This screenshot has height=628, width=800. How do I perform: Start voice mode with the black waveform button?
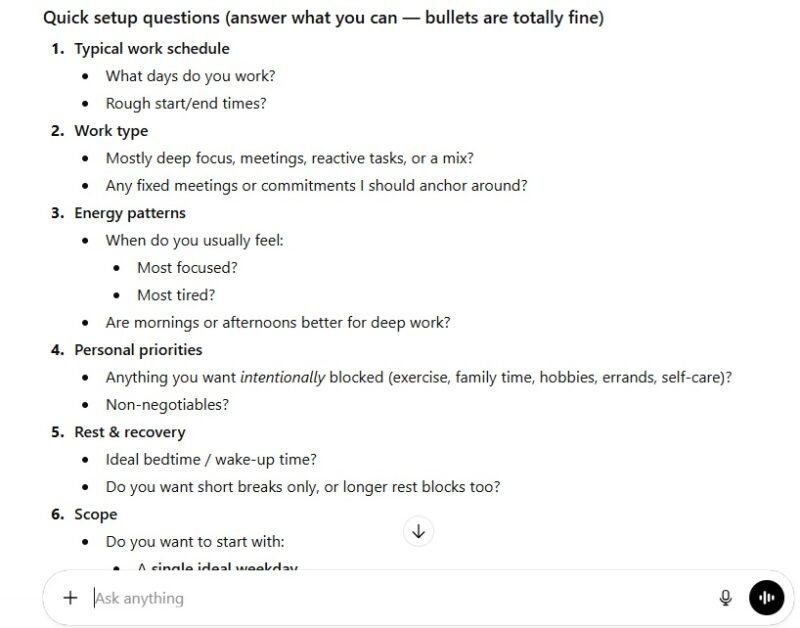pyautogui.click(x=766, y=597)
